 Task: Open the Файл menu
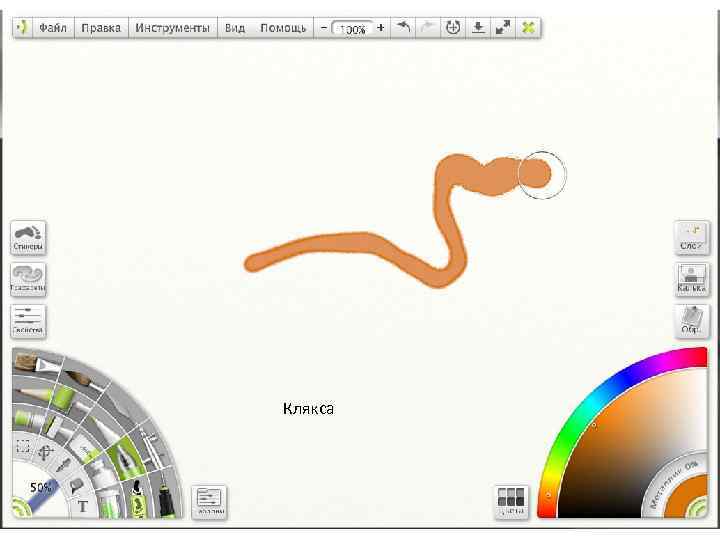tap(53, 28)
